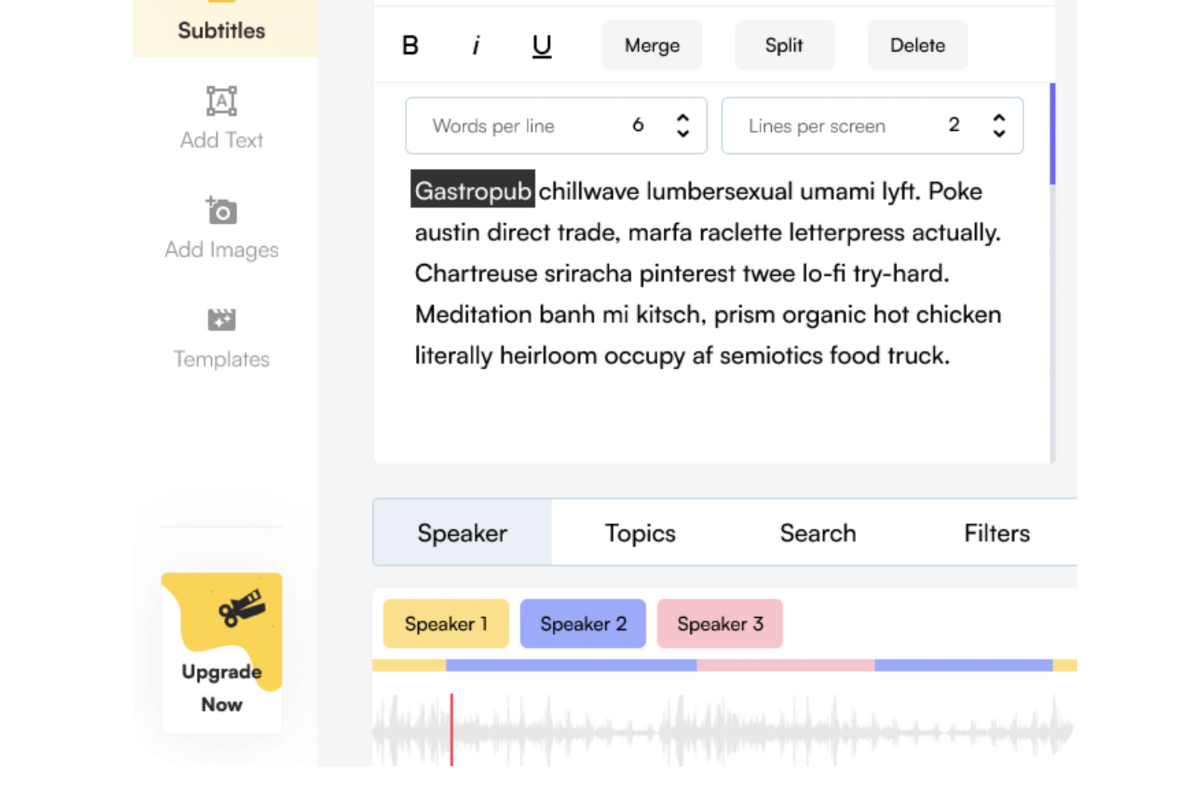
Task: Click the Add Text icon
Action: tap(222, 101)
